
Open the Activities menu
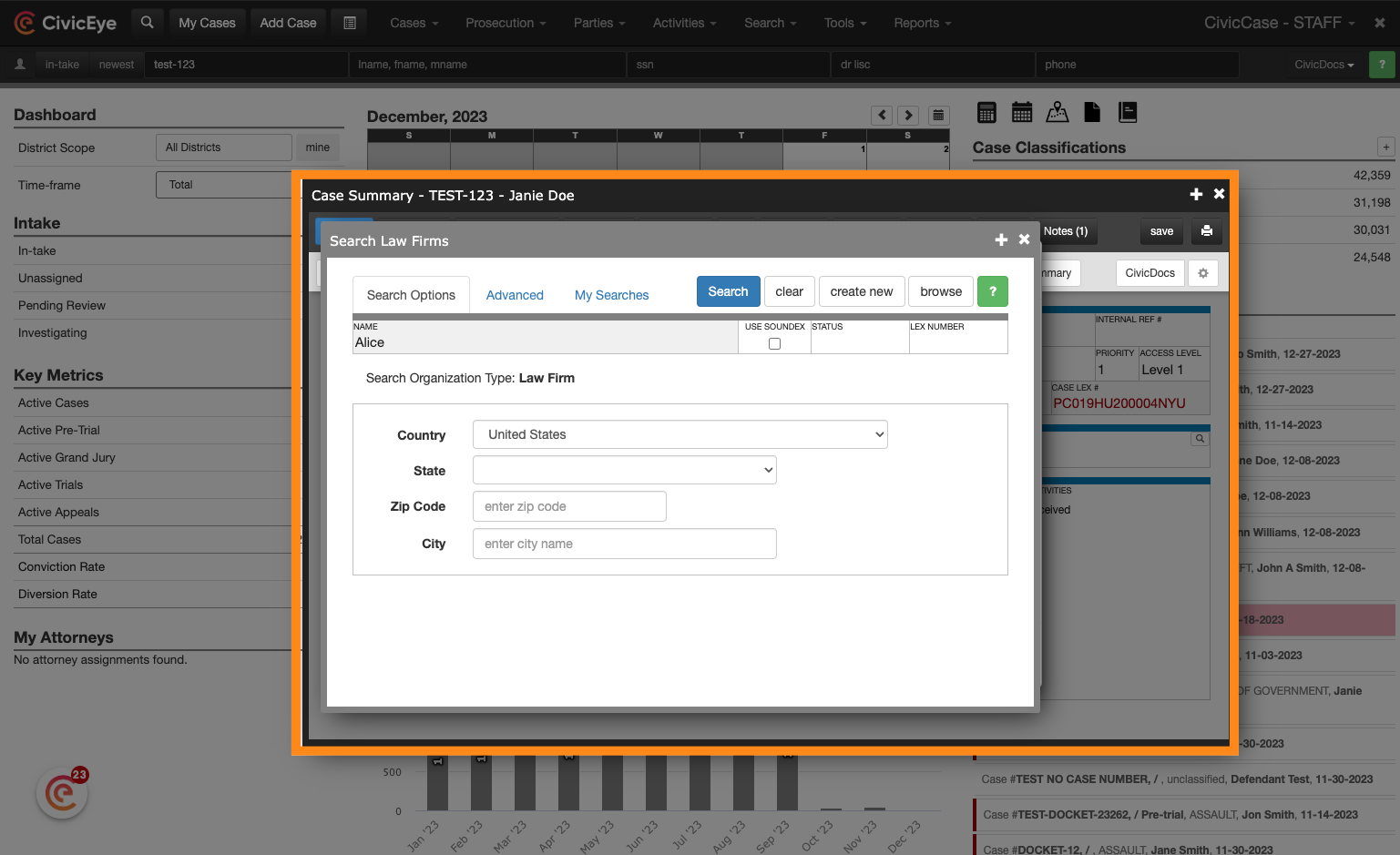(x=684, y=23)
